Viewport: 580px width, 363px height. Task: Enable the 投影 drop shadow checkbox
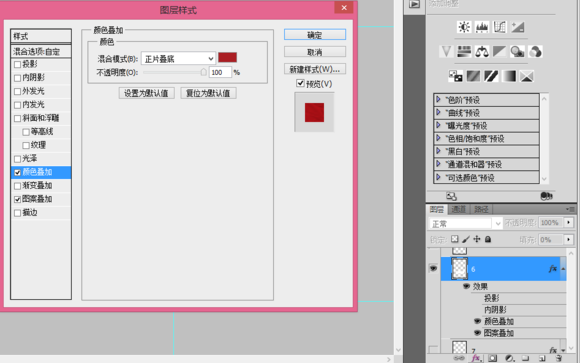click(x=17, y=65)
